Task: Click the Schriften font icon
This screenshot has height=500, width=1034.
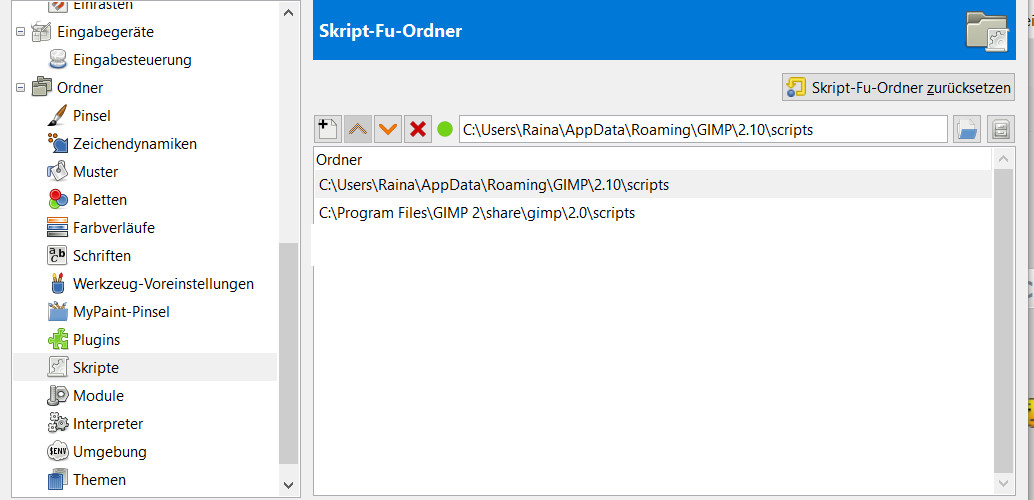Action: (58, 255)
